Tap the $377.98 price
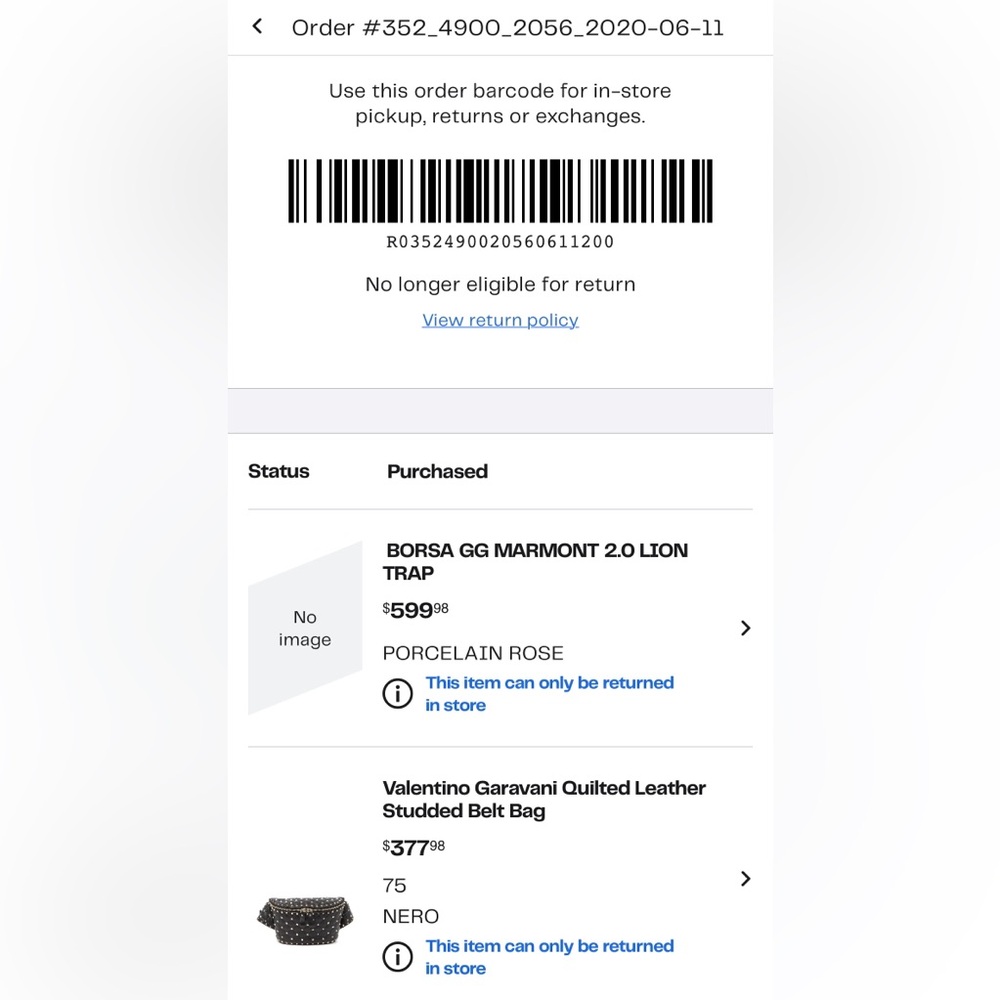 [x=413, y=848]
